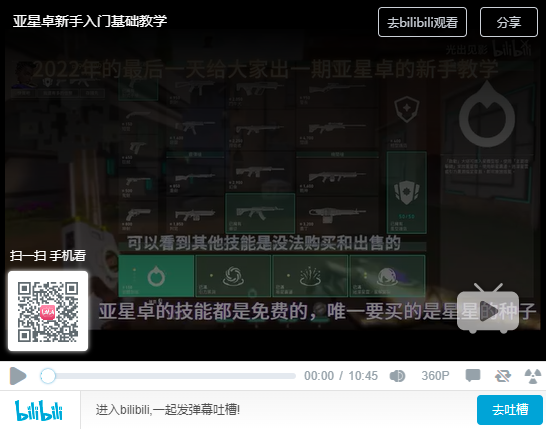Open the 360P quality selector
This screenshot has height=430, width=546.
coord(435,376)
